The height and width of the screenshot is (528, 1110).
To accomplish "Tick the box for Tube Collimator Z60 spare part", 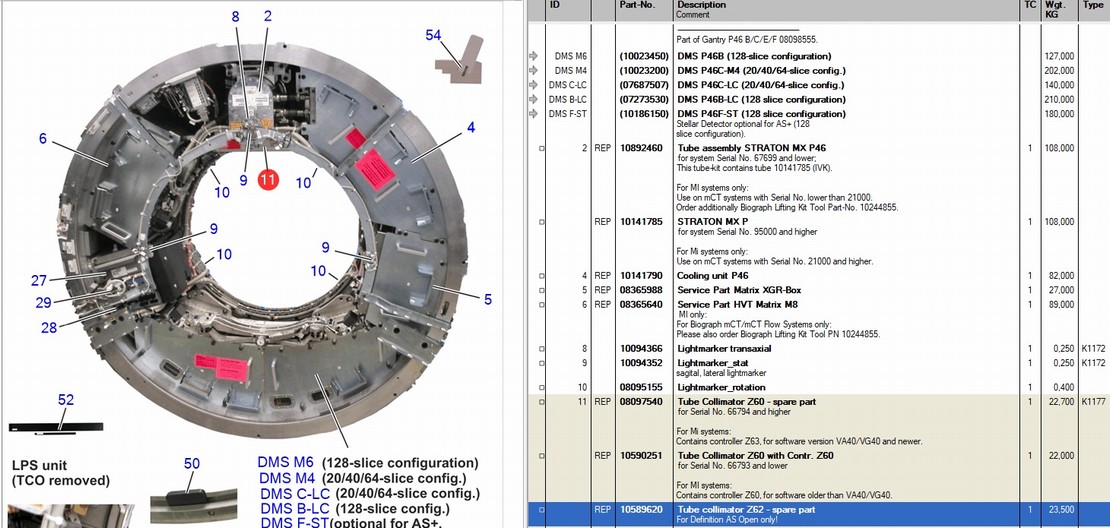I will 542,402.
